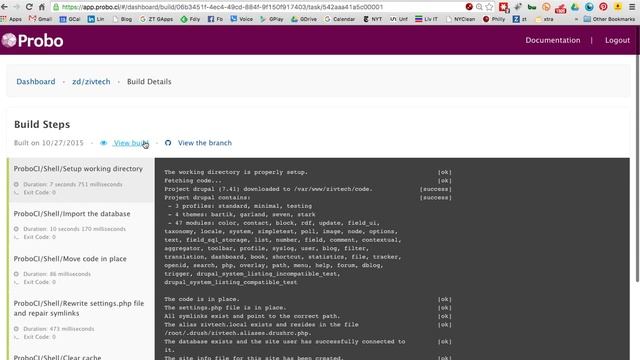
Task: Click the 'View build' link
Action: 131,143
